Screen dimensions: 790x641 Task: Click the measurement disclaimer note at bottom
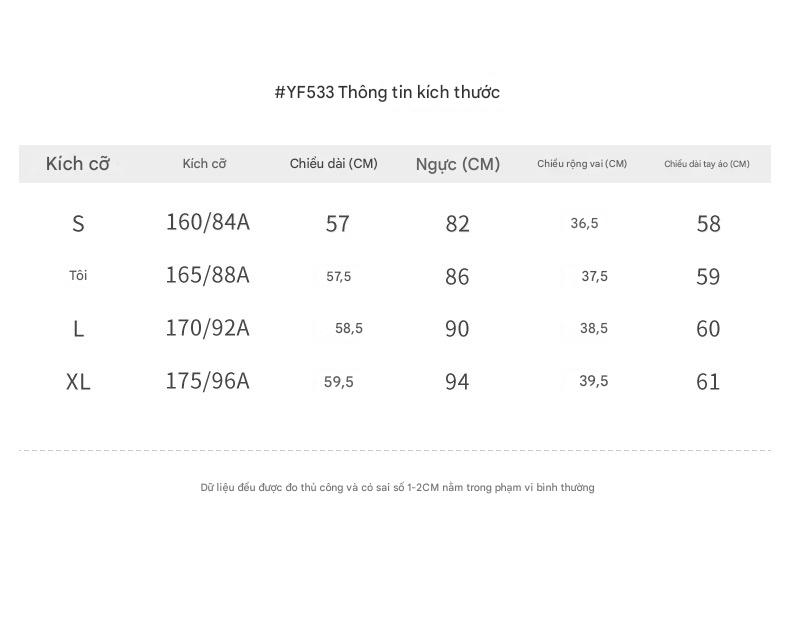(398, 487)
